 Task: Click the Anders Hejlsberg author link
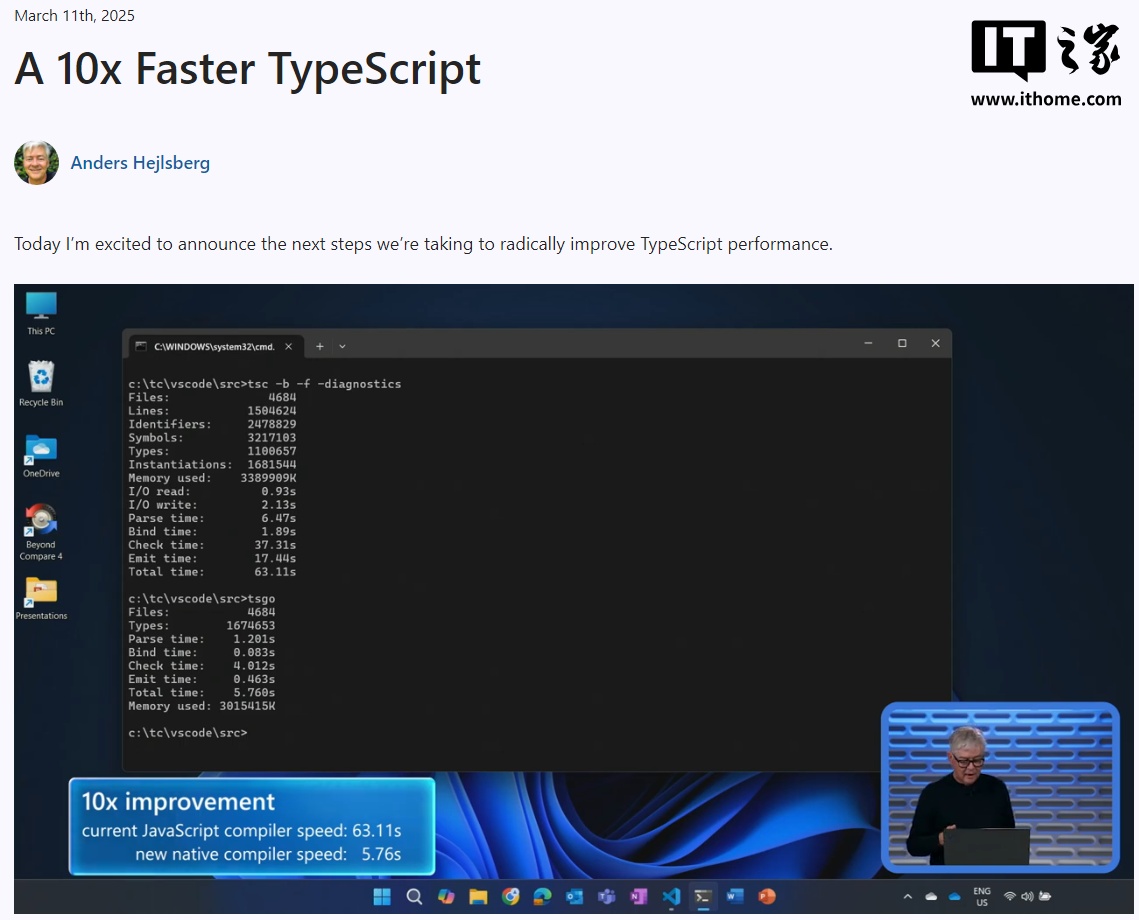(x=140, y=162)
